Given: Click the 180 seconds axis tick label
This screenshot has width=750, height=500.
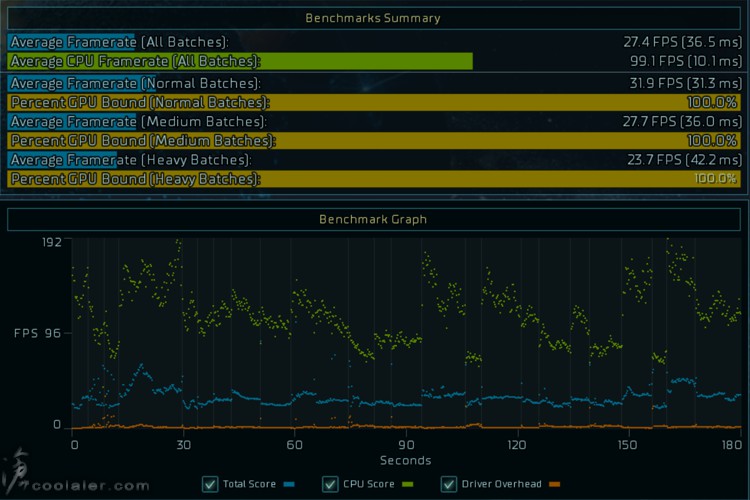Looking at the screenshot, I should 732,445.
